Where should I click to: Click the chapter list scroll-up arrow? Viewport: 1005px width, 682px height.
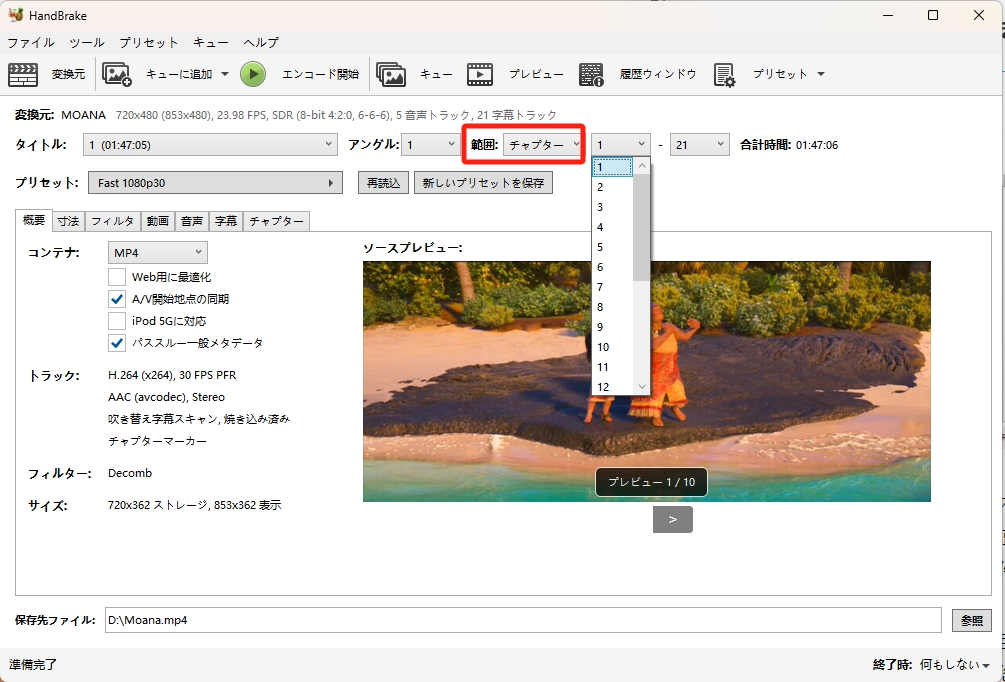coord(642,165)
